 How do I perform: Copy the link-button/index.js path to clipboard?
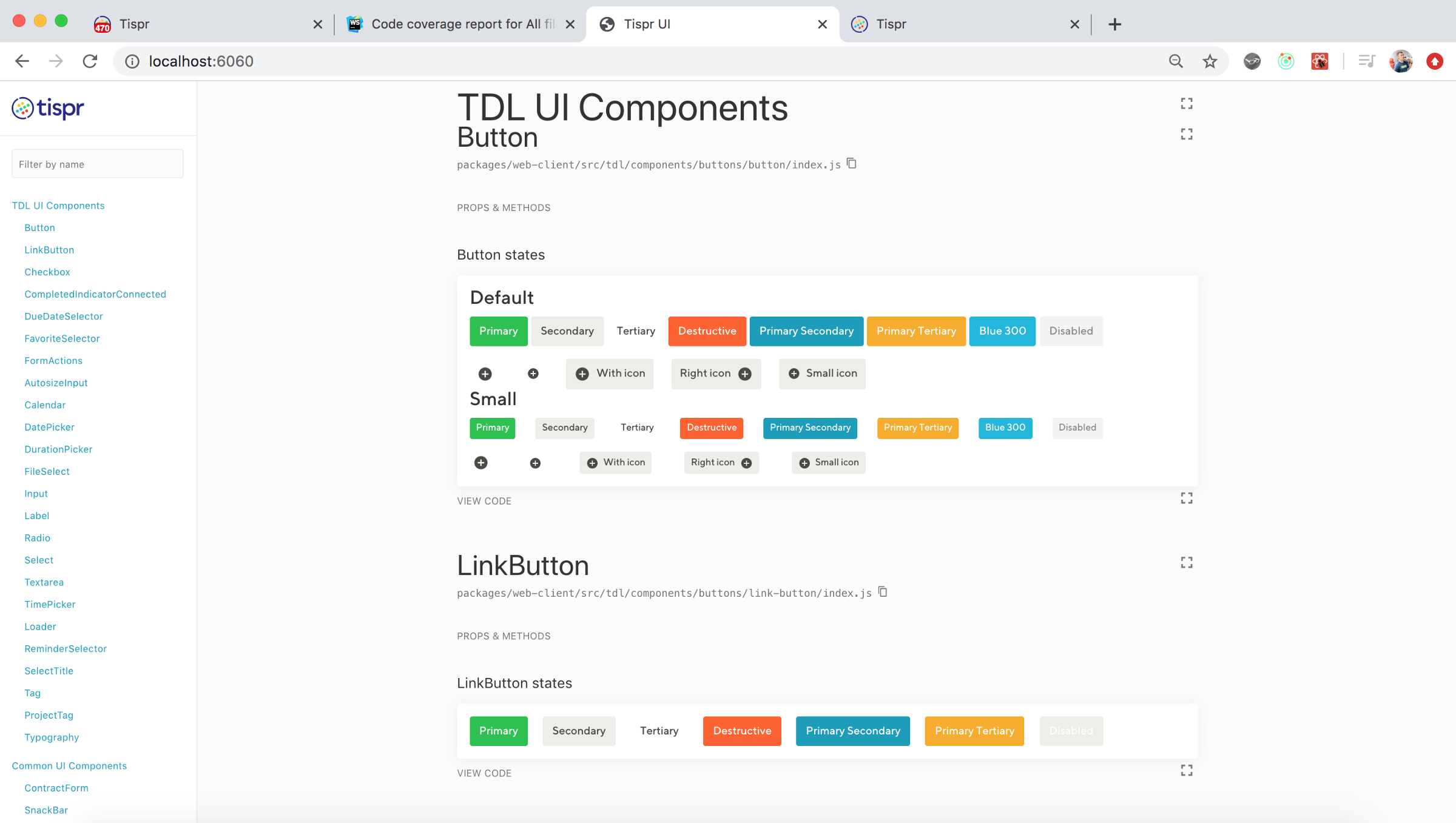(x=883, y=592)
